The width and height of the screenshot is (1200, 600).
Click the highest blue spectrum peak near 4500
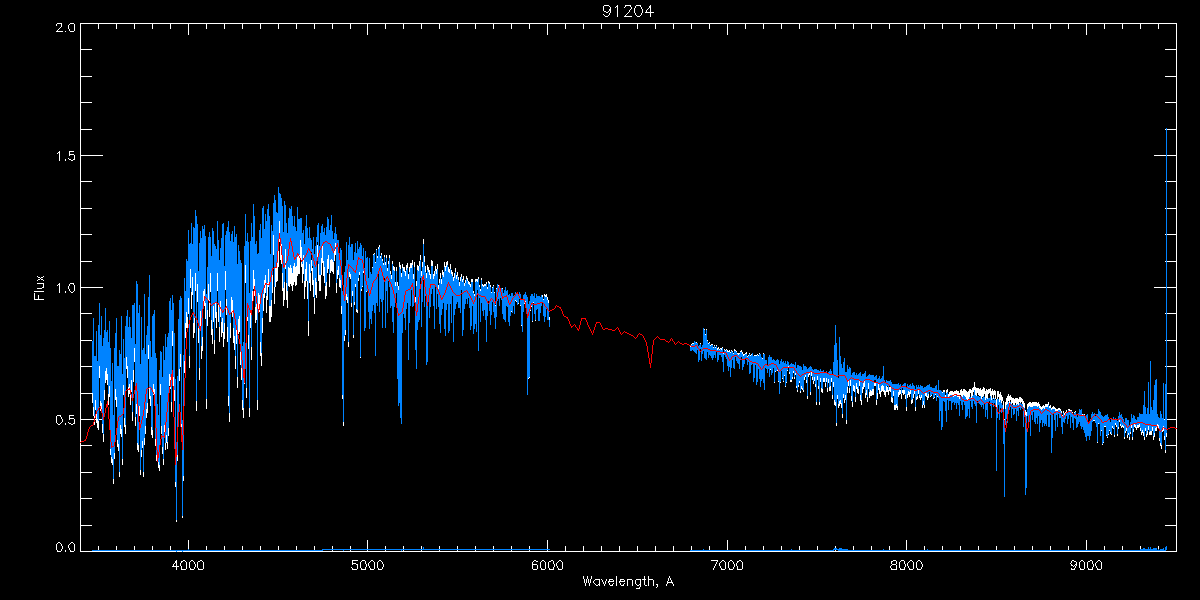[278, 192]
